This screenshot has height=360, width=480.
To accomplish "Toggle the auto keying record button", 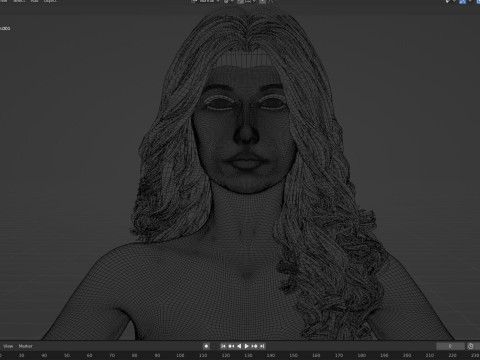I will pos(206,346).
